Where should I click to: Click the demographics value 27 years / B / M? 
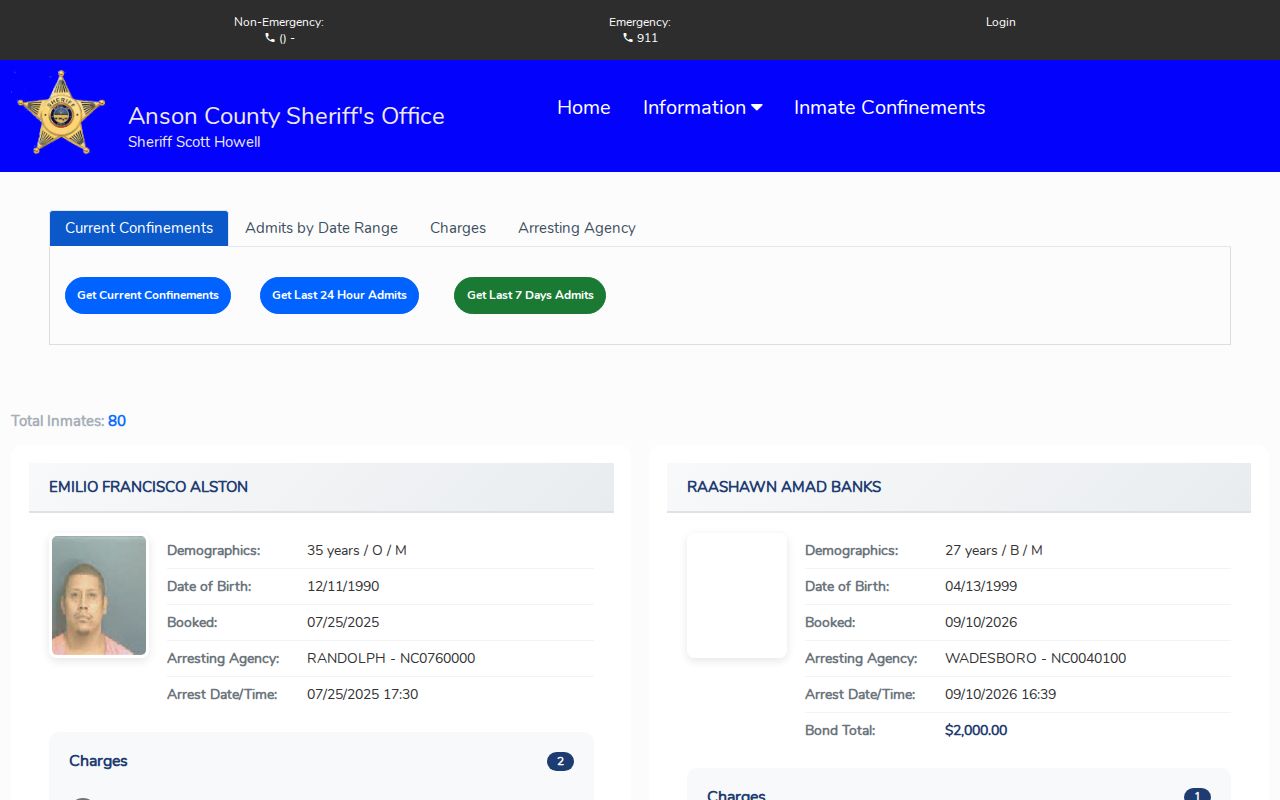(994, 550)
